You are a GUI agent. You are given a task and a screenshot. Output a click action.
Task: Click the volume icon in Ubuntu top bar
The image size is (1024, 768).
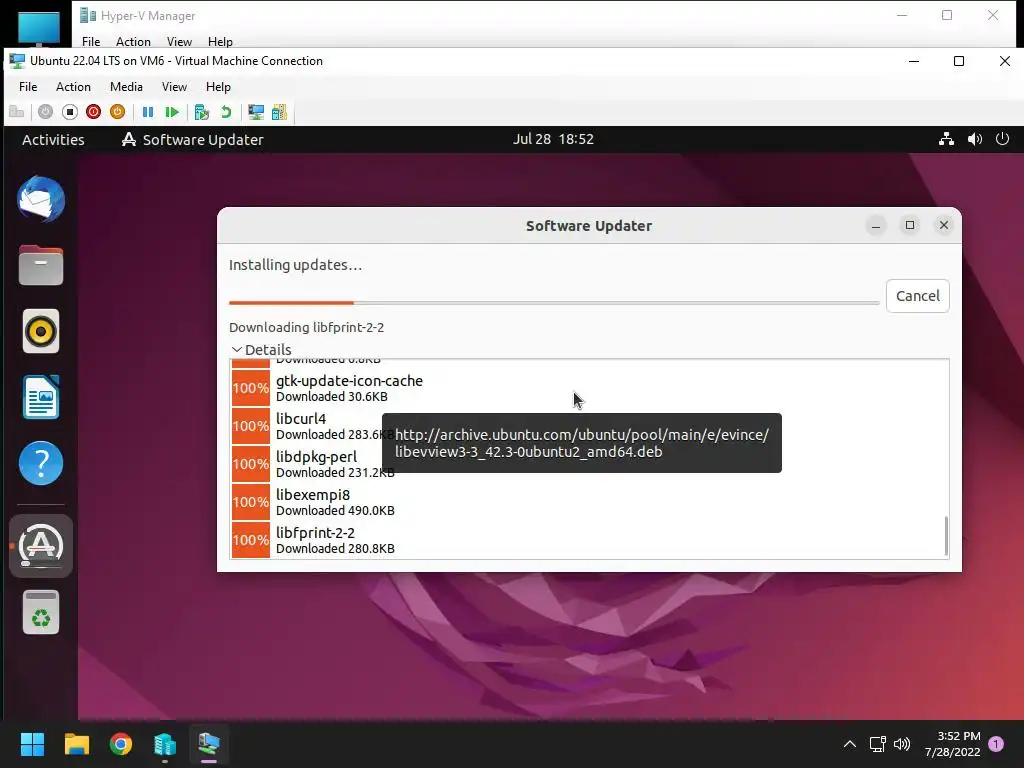[974, 139]
